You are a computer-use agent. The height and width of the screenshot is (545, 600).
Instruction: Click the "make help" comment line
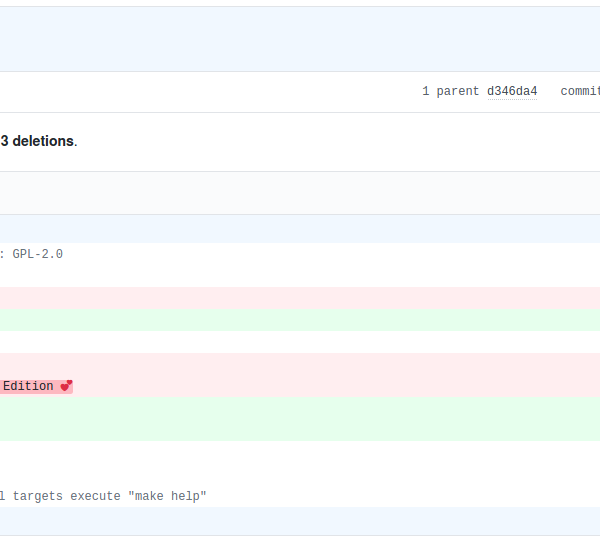click(103, 496)
